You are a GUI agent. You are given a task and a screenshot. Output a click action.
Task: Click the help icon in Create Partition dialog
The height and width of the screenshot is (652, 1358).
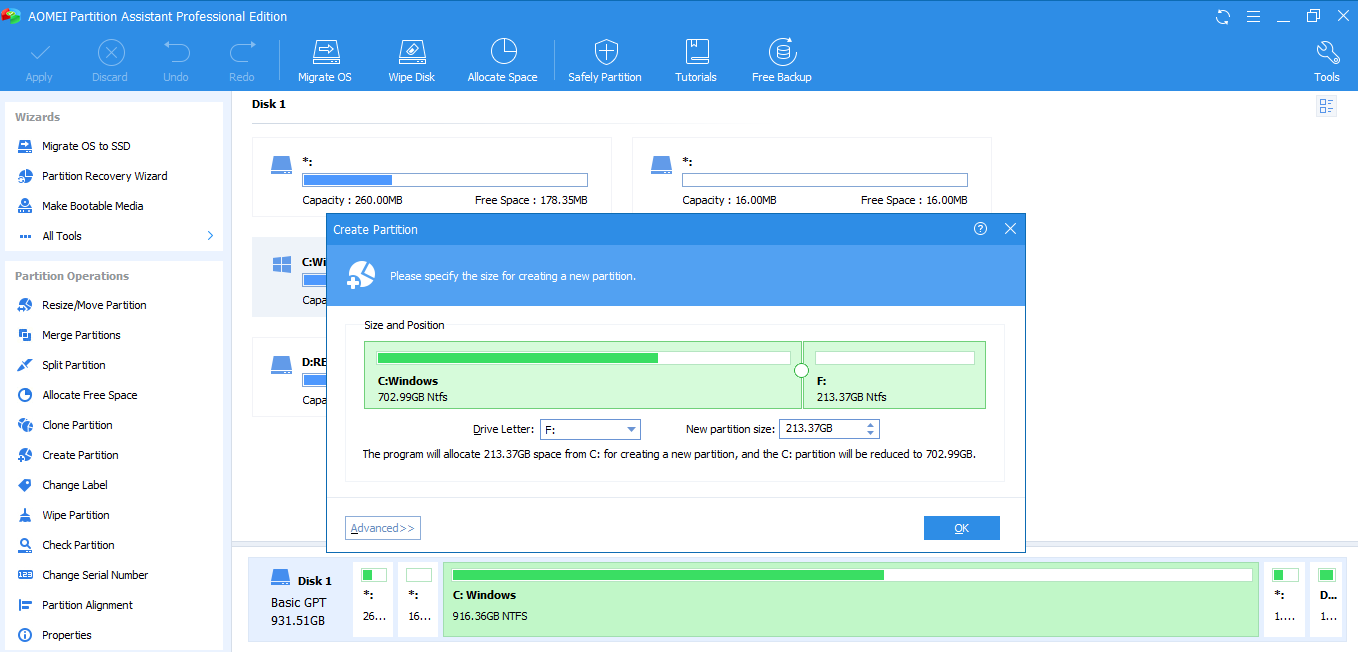click(x=980, y=229)
